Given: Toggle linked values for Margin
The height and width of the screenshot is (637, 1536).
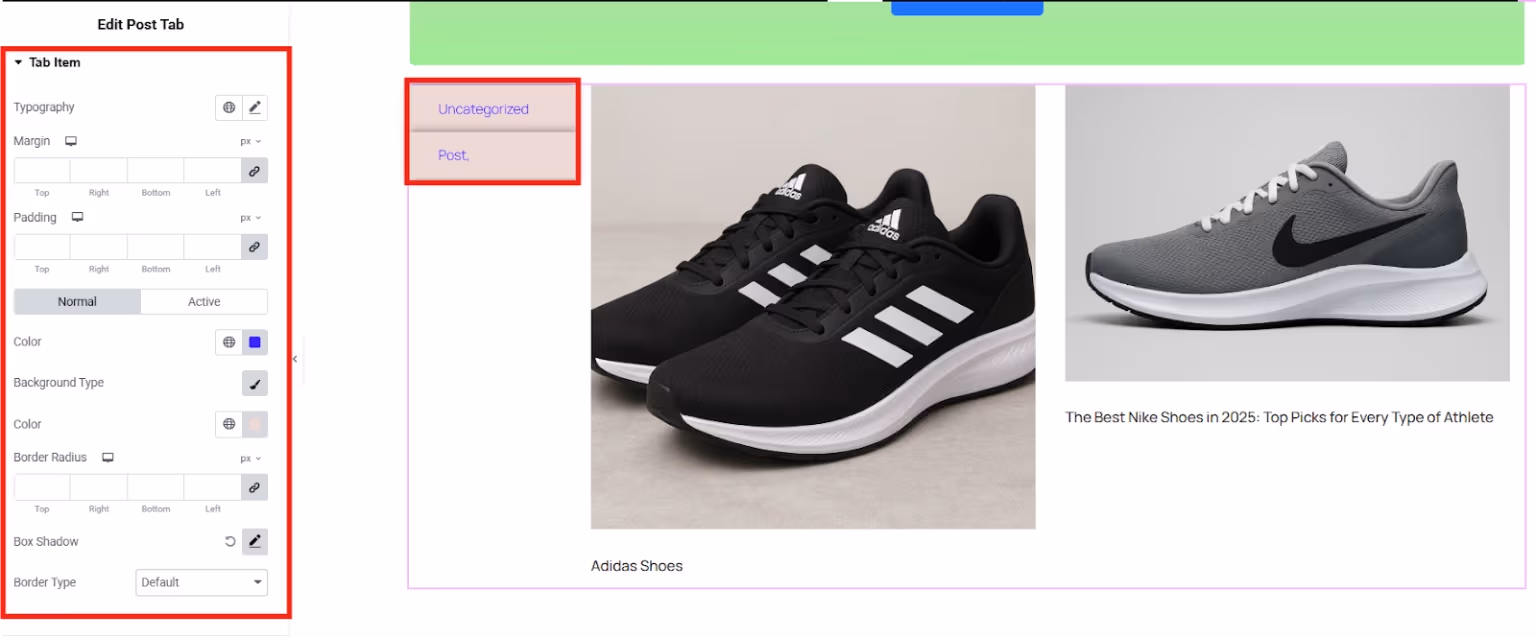Looking at the screenshot, I should coord(255,170).
